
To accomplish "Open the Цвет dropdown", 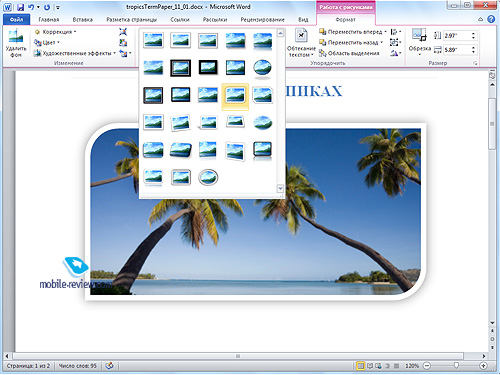I will click(x=47, y=42).
